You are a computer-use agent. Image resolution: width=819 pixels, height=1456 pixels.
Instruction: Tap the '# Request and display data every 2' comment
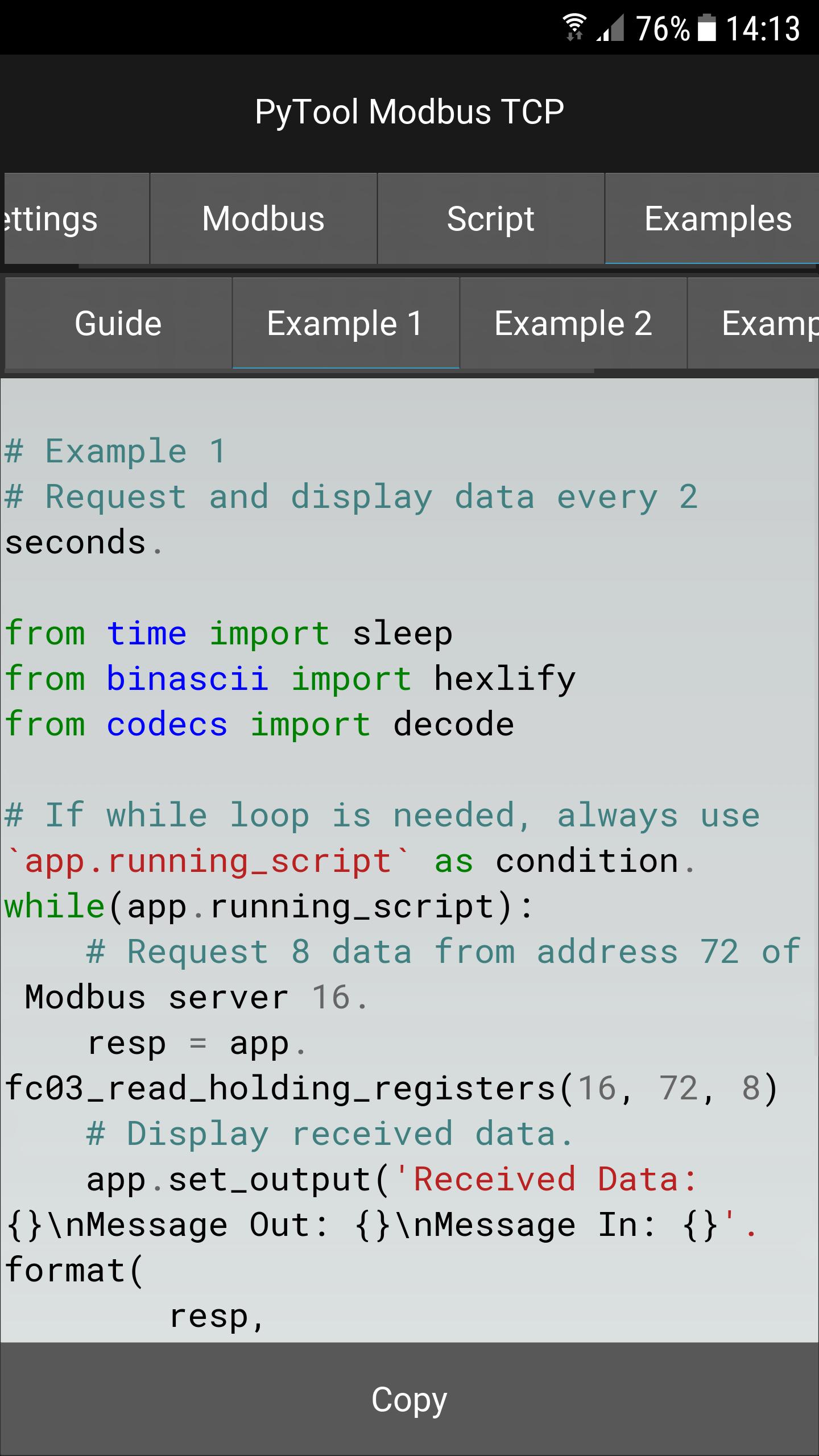(x=351, y=497)
